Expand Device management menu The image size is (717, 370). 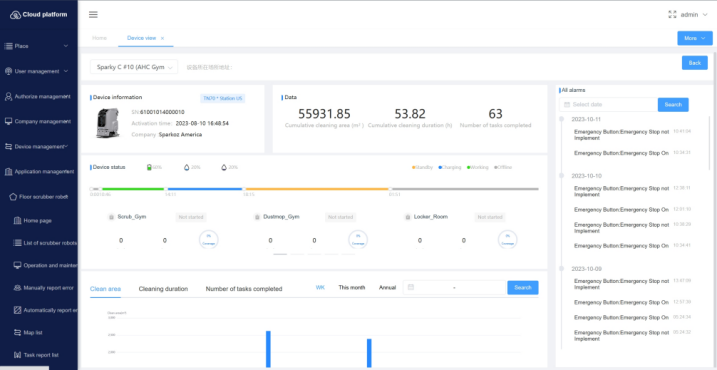coord(38,147)
